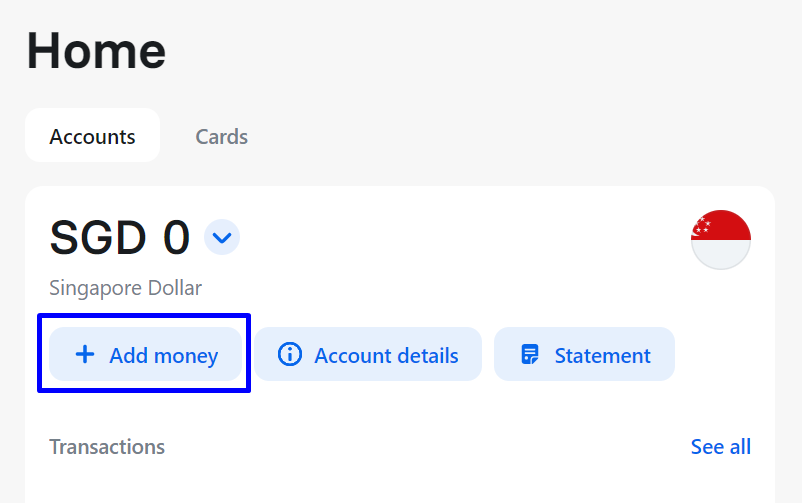This screenshot has width=802, height=503.
Task: Click the "Account details" text label
Action: [x=386, y=356]
